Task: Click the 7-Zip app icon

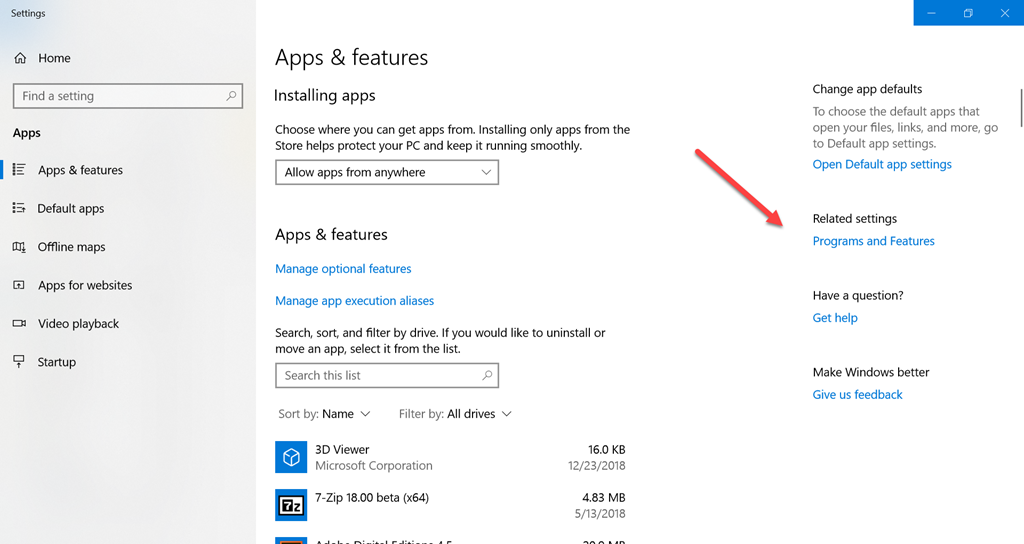Action: (x=291, y=505)
